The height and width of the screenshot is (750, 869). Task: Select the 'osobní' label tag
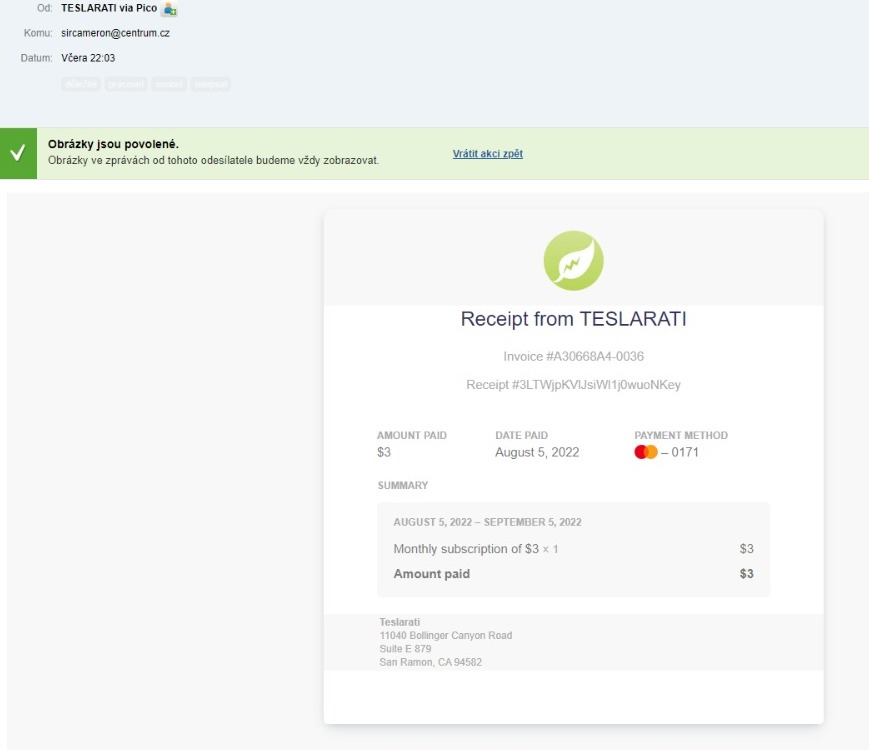click(169, 84)
